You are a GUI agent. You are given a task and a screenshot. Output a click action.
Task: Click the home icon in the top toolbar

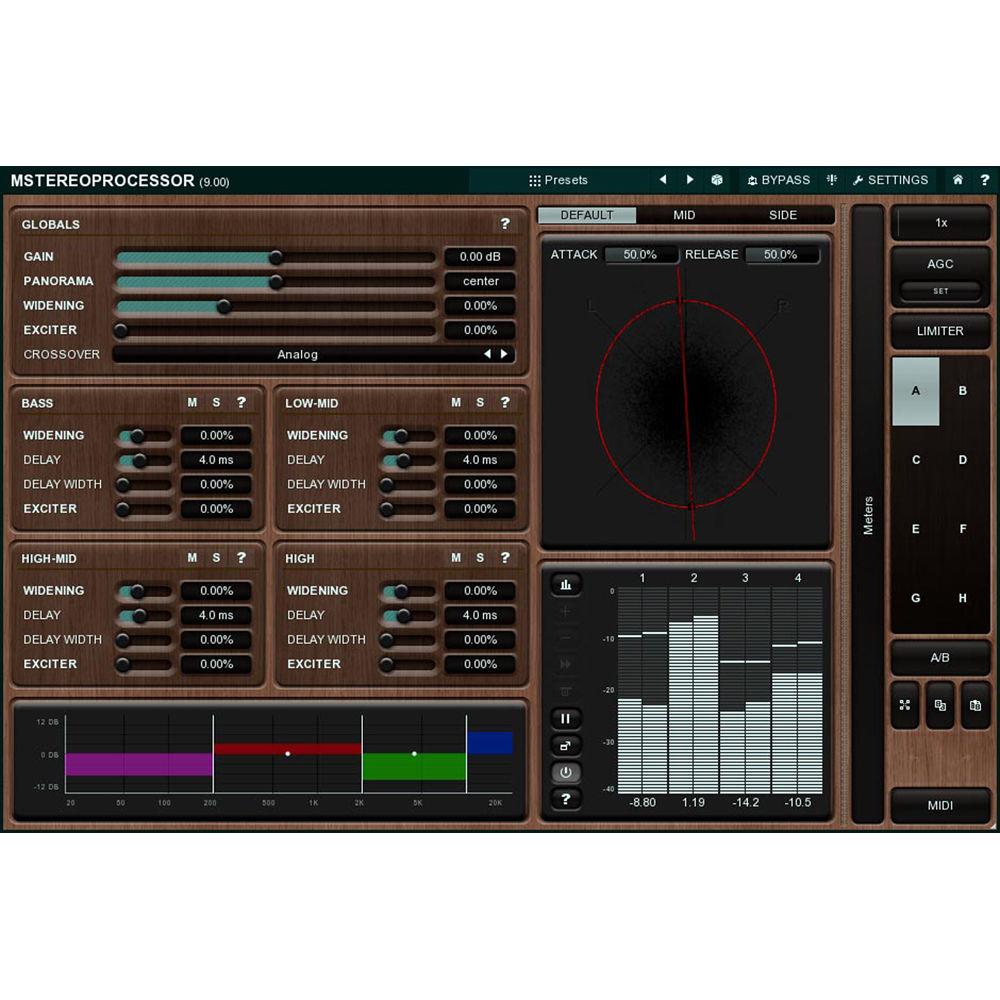pyautogui.click(x=957, y=180)
